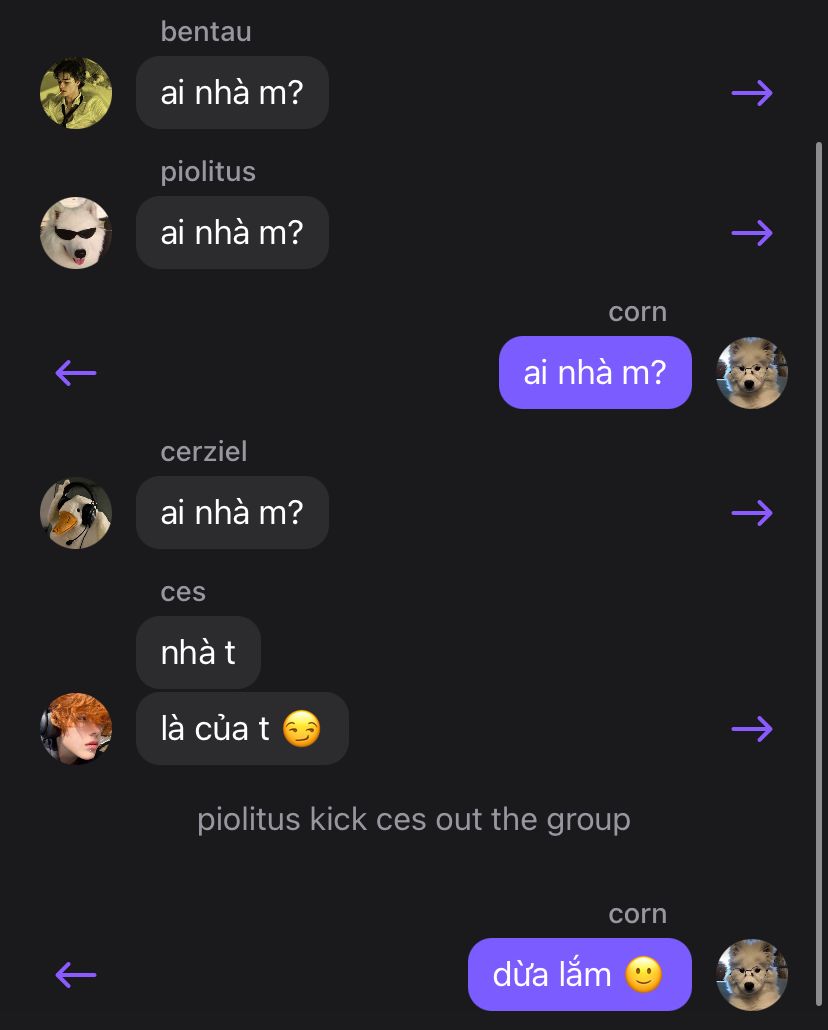Image resolution: width=828 pixels, height=1030 pixels.
Task: Click reply arrow beside 'là của t' message
Action: point(752,729)
